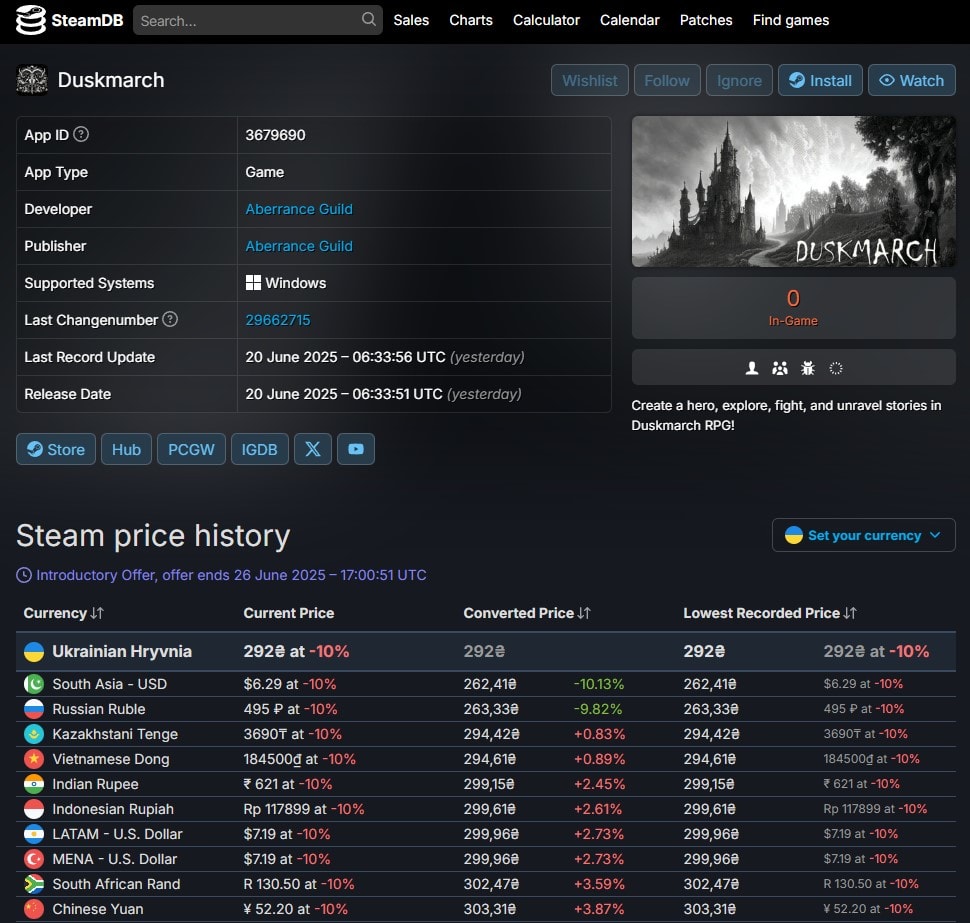This screenshot has width=970, height=923.
Task: Click the MENA - U.S. Dollar flag icon
Action: tap(34, 859)
